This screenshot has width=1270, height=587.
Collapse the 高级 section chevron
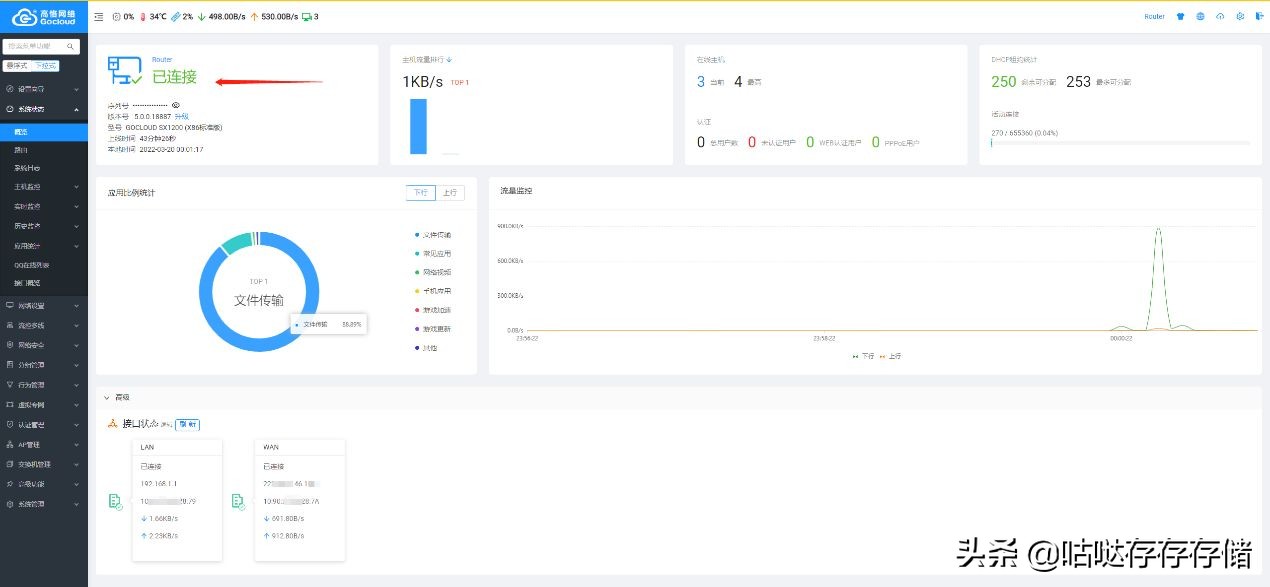(107, 397)
